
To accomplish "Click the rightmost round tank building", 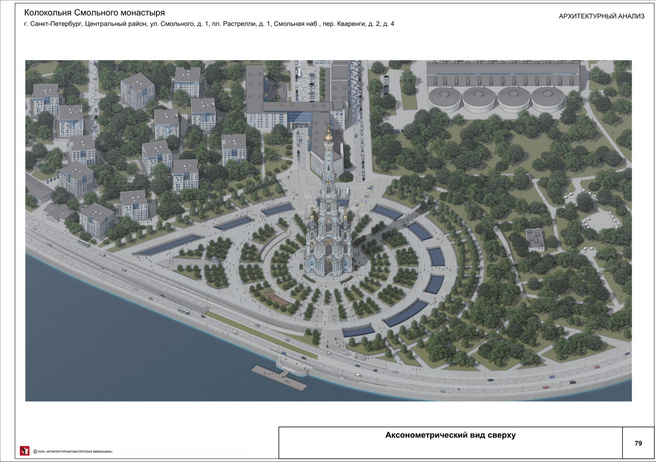I will (548, 98).
